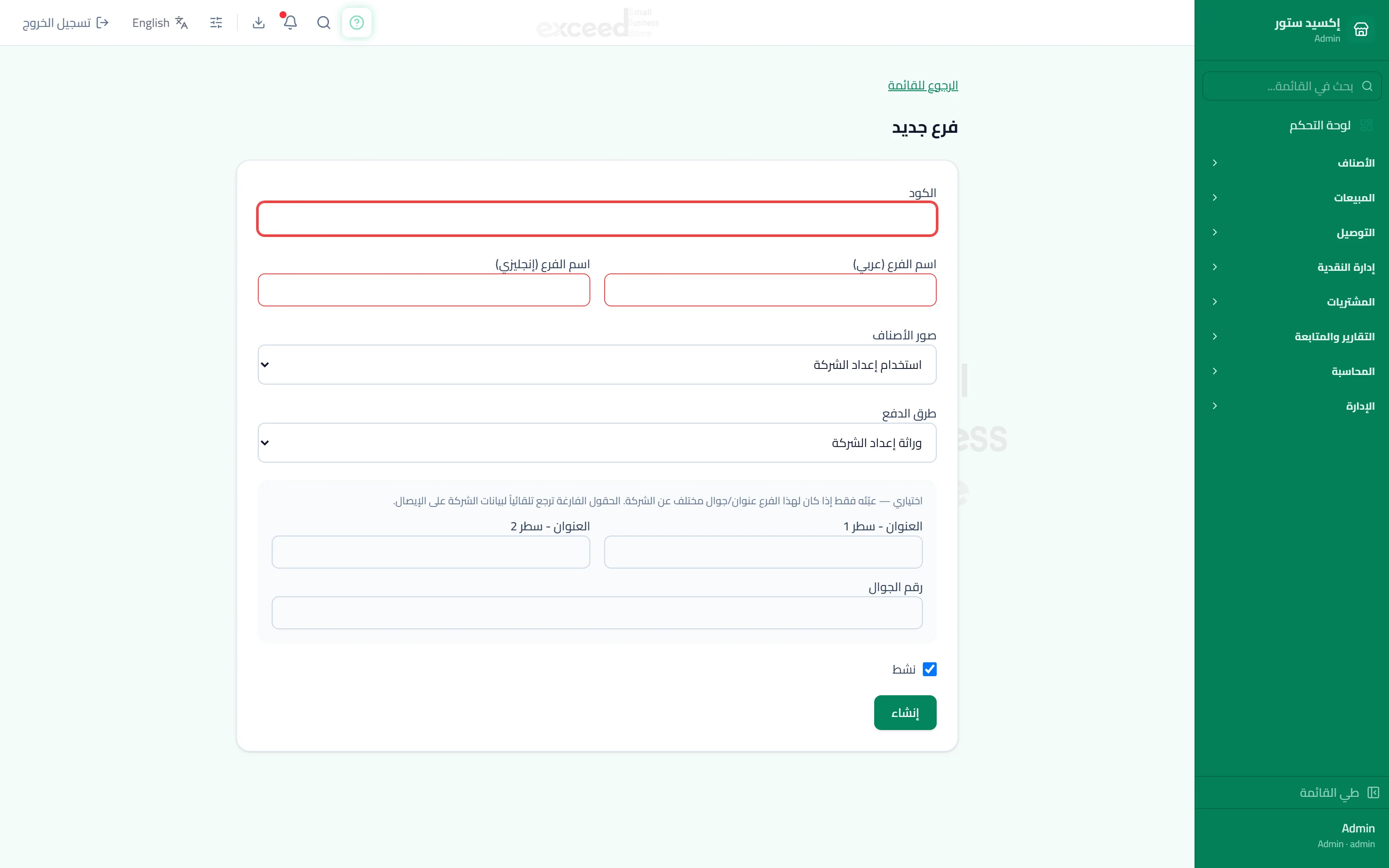1389x868 pixels.
Task: Focus the الكود code input field
Action: click(597, 219)
